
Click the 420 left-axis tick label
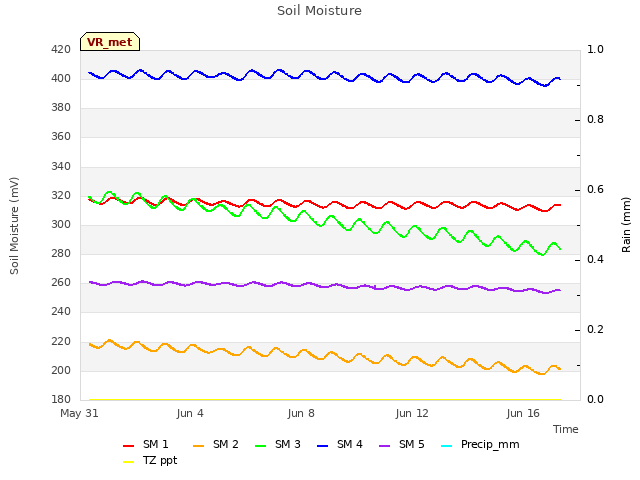click(x=61, y=49)
